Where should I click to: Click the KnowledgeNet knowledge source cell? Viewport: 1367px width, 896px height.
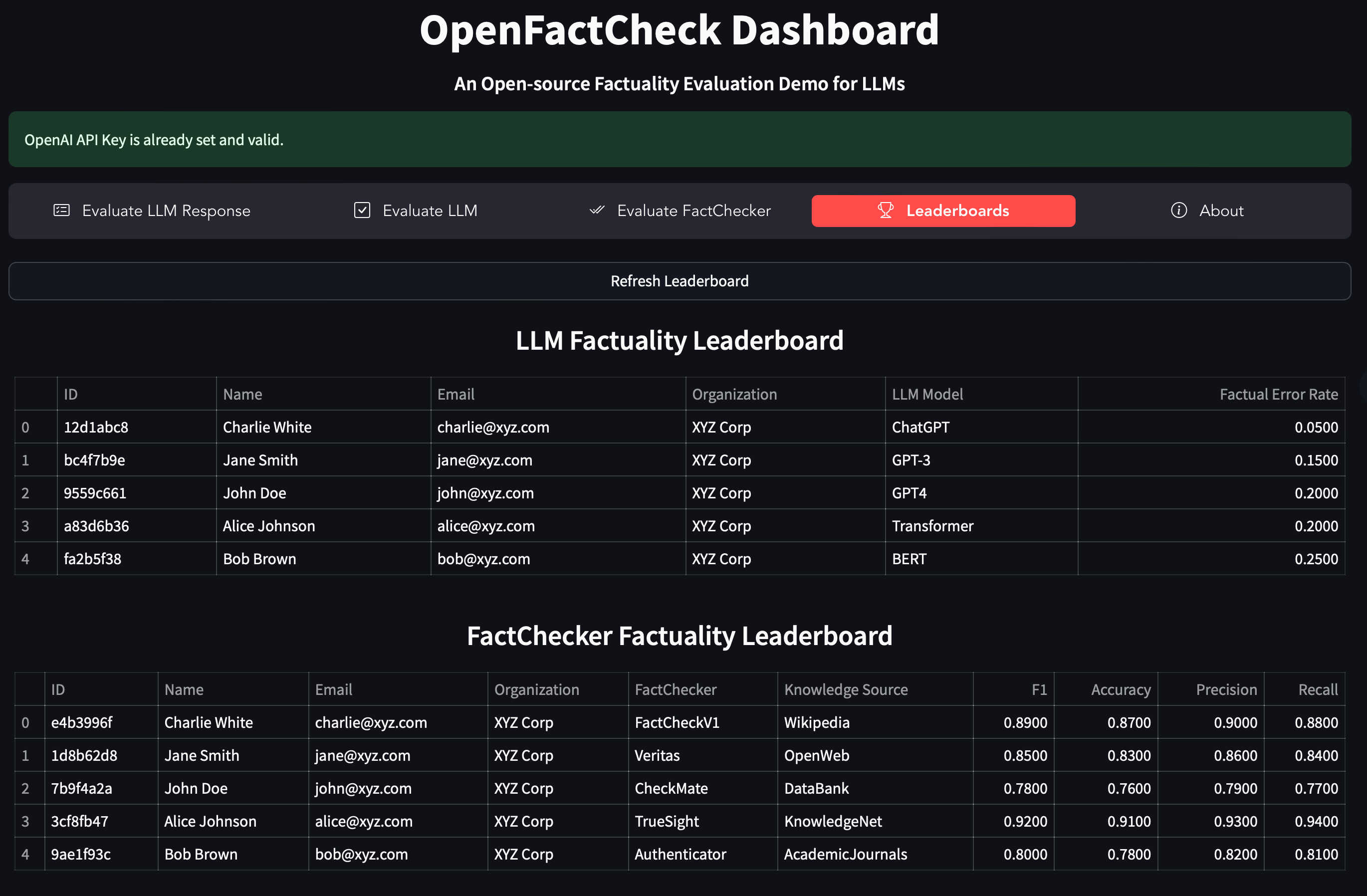coord(875,821)
